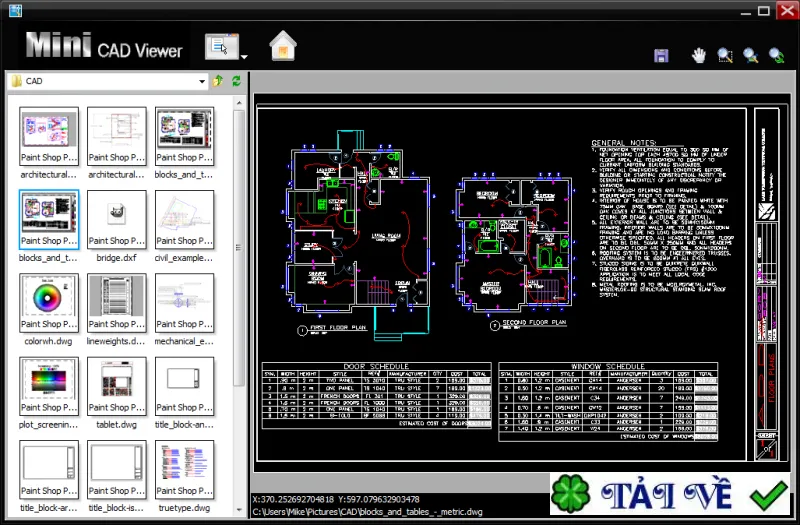The height and width of the screenshot is (525, 800).
Task: Click the Door Schedule table
Action: pyautogui.click(x=377, y=395)
